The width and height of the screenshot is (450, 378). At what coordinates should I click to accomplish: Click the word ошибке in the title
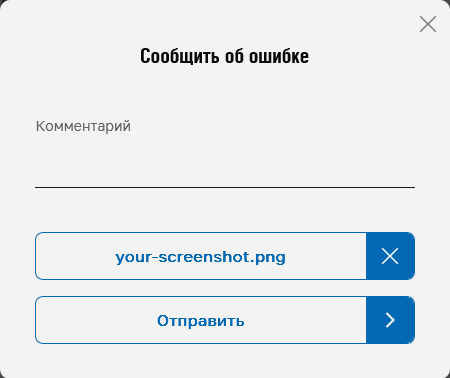[x=279, y=56]
